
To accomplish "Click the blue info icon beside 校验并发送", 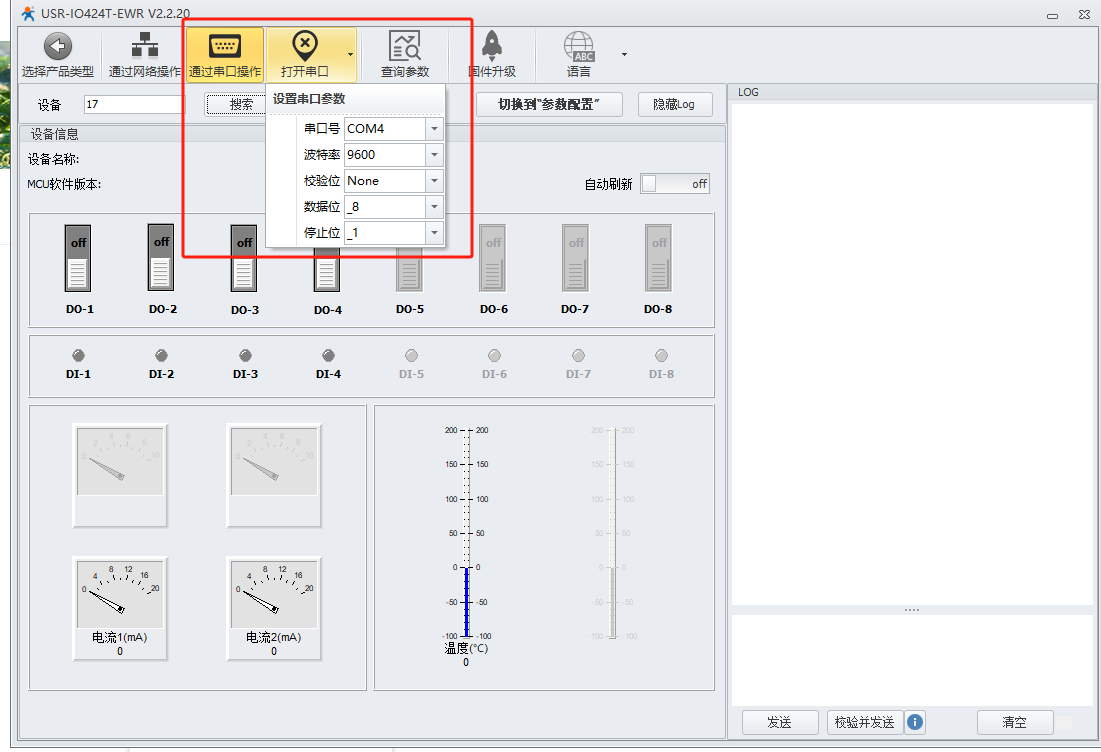I will click(x=914, y=722).
